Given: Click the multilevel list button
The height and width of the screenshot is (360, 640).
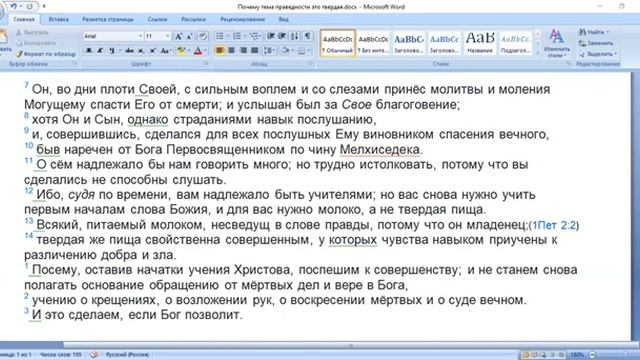Looking at the screenshot, I should [x=254, y=36].
